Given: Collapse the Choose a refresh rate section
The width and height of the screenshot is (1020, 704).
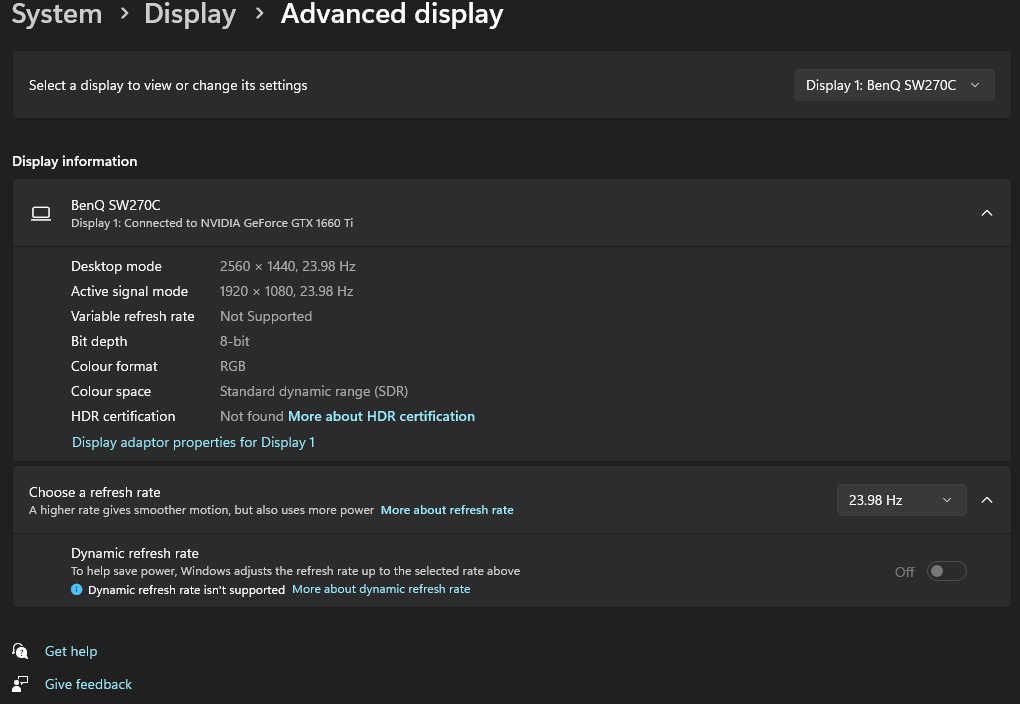Looking at the screenshot, I should (x=987, y=500).
